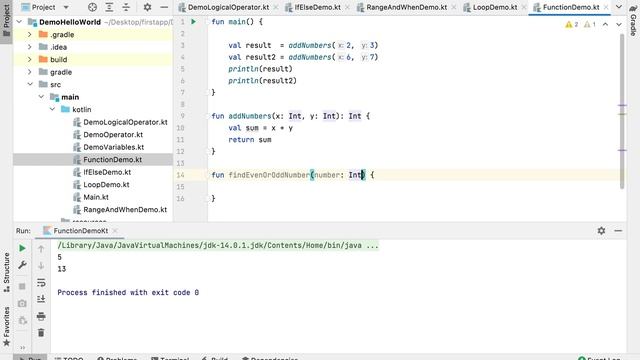640x360 pixels.
Task: Minimize Run panel with minus icon
Action: tap(618, 231)
